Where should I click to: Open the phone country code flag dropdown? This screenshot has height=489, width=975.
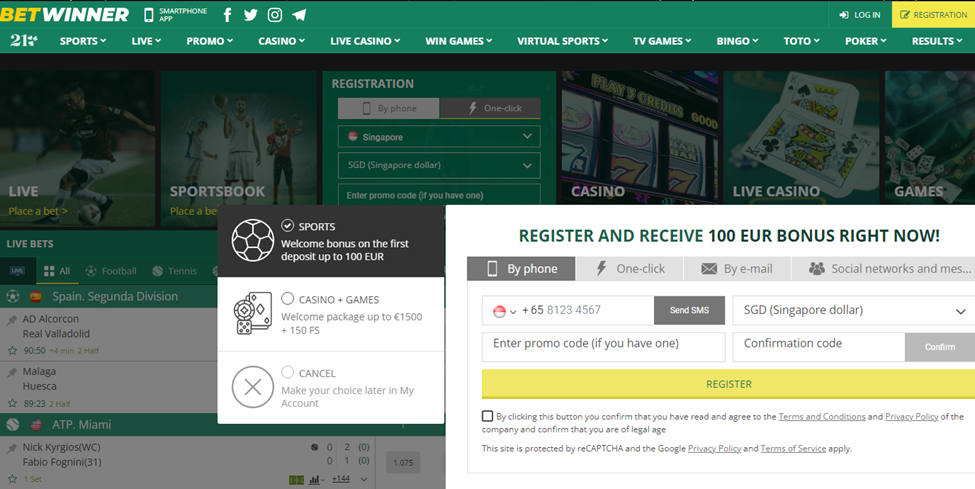coord(504,310)
